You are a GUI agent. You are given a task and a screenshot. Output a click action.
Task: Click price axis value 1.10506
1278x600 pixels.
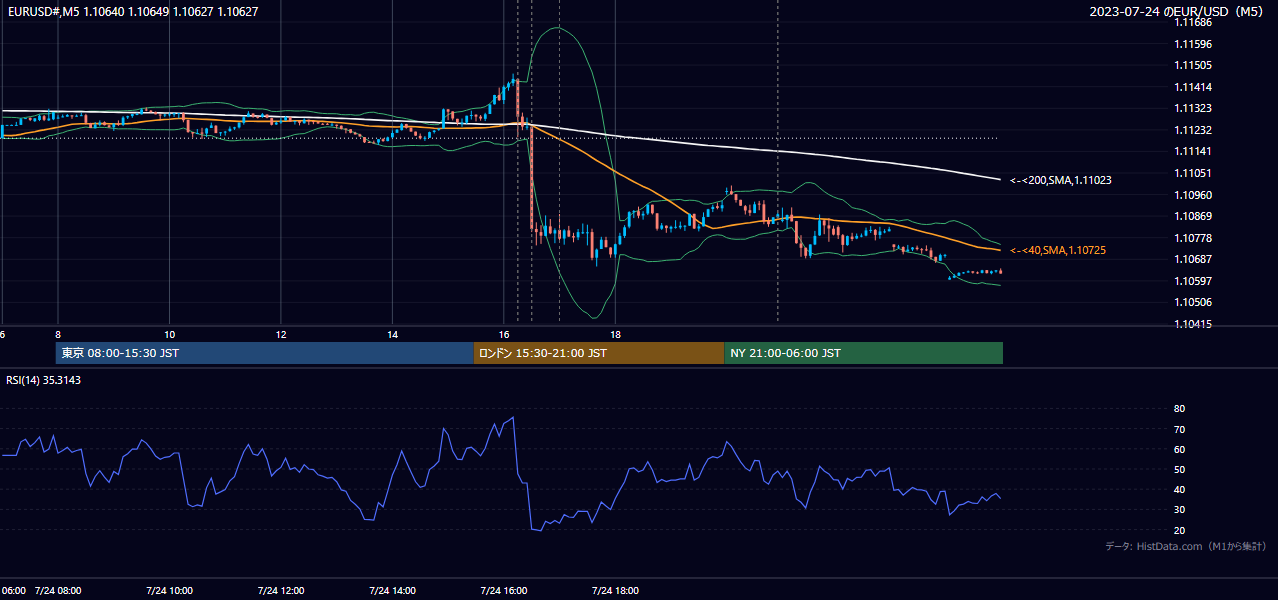point(1192,302)
